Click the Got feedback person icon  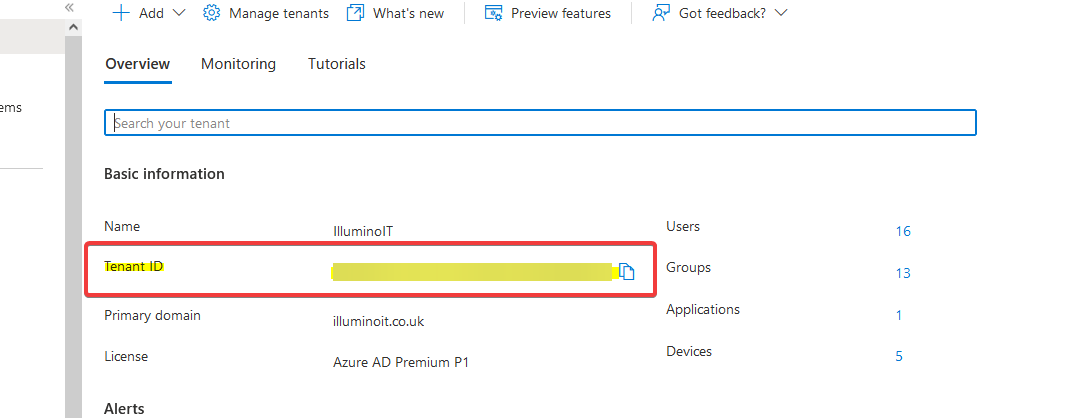coord(660,13)
